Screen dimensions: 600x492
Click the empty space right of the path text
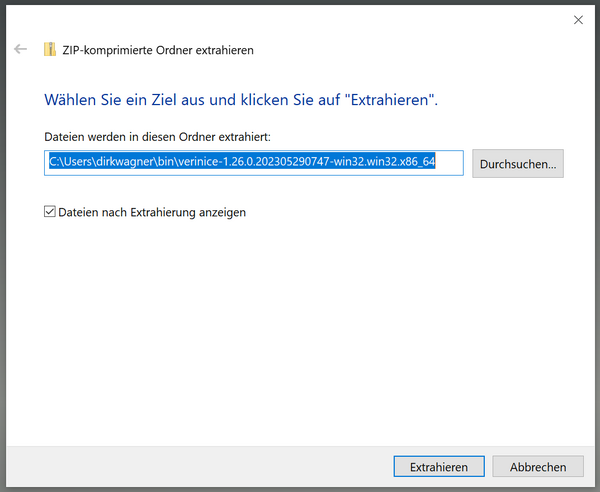pos(449,163)
